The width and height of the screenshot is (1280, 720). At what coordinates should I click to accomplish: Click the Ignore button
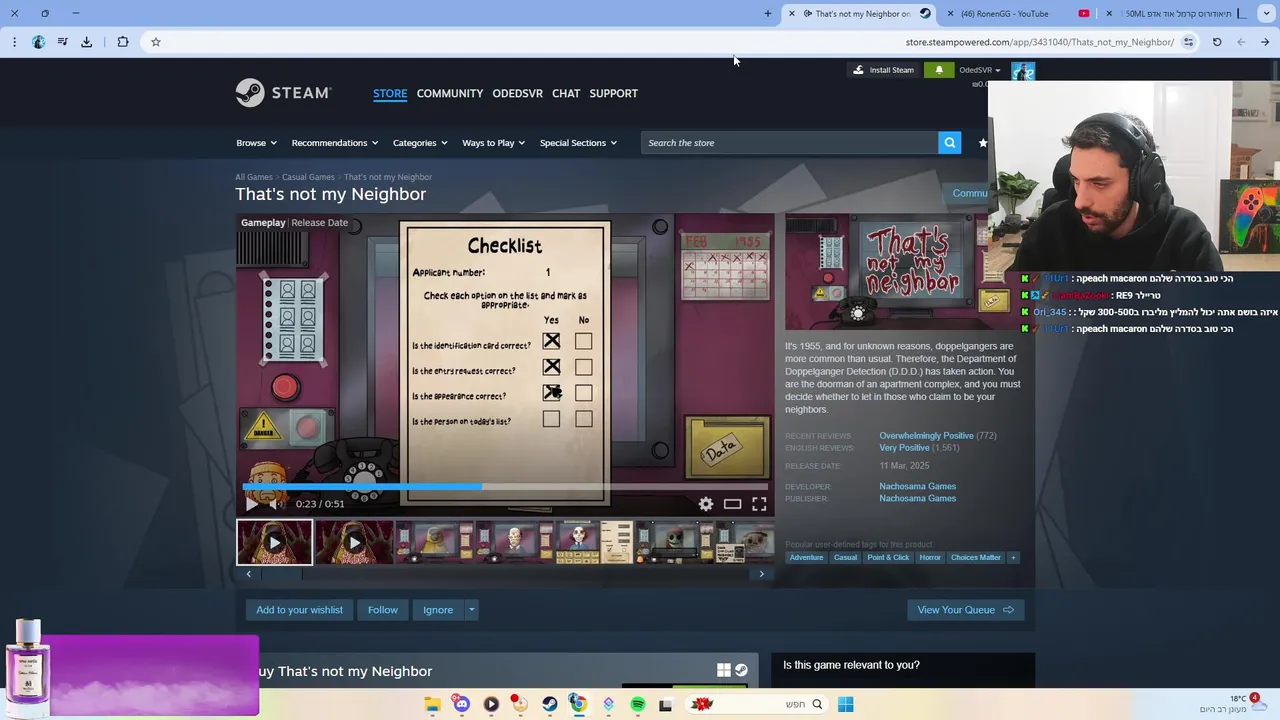[x=438, y=610]
